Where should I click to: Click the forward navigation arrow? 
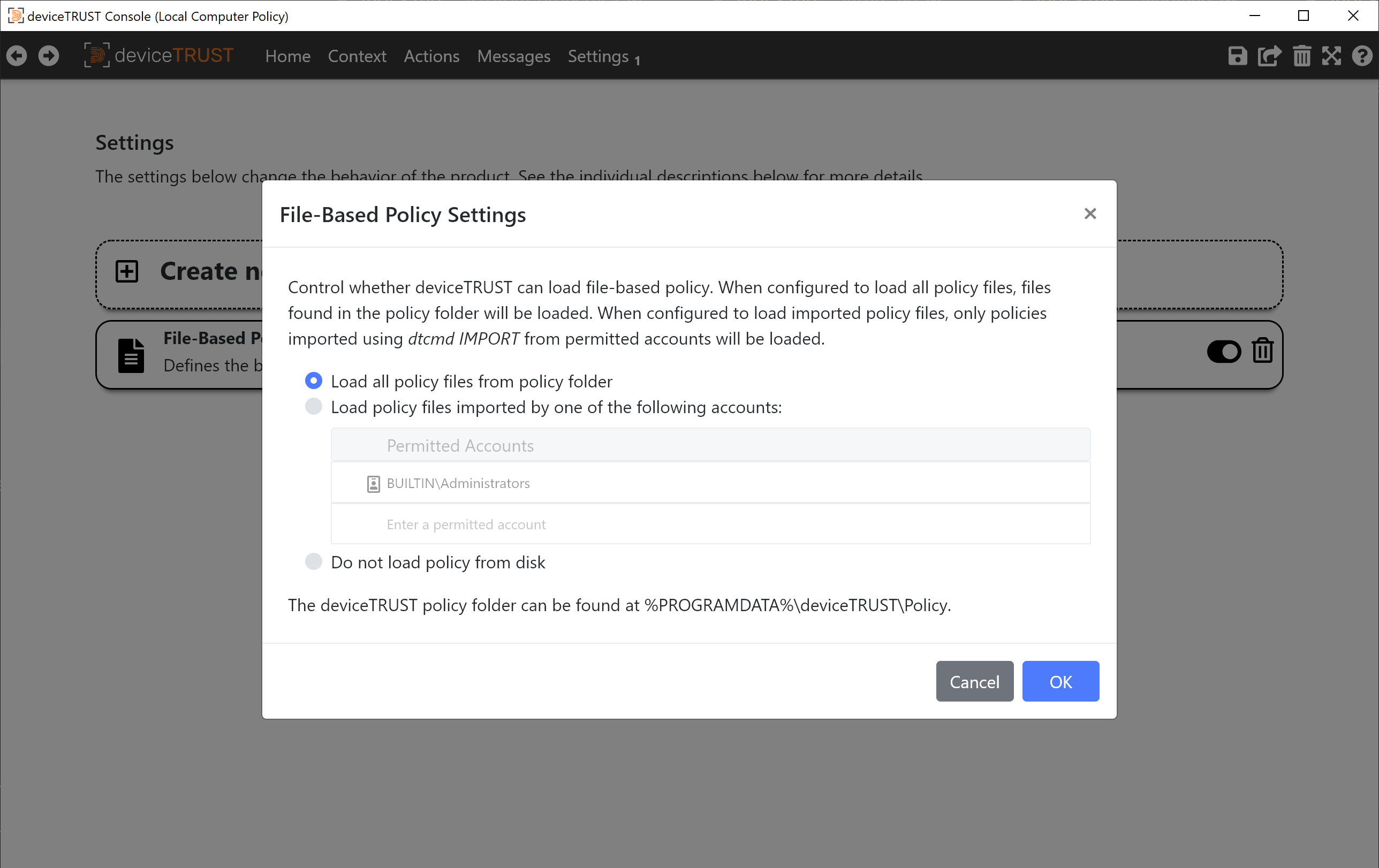point(49,56)
